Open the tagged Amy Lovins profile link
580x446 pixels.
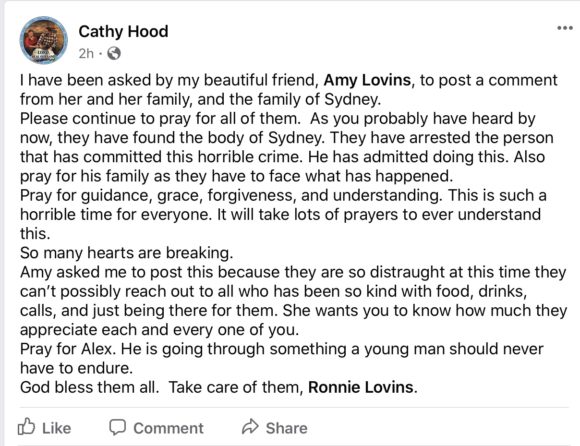pyautogui.click(x=367, y=80)
